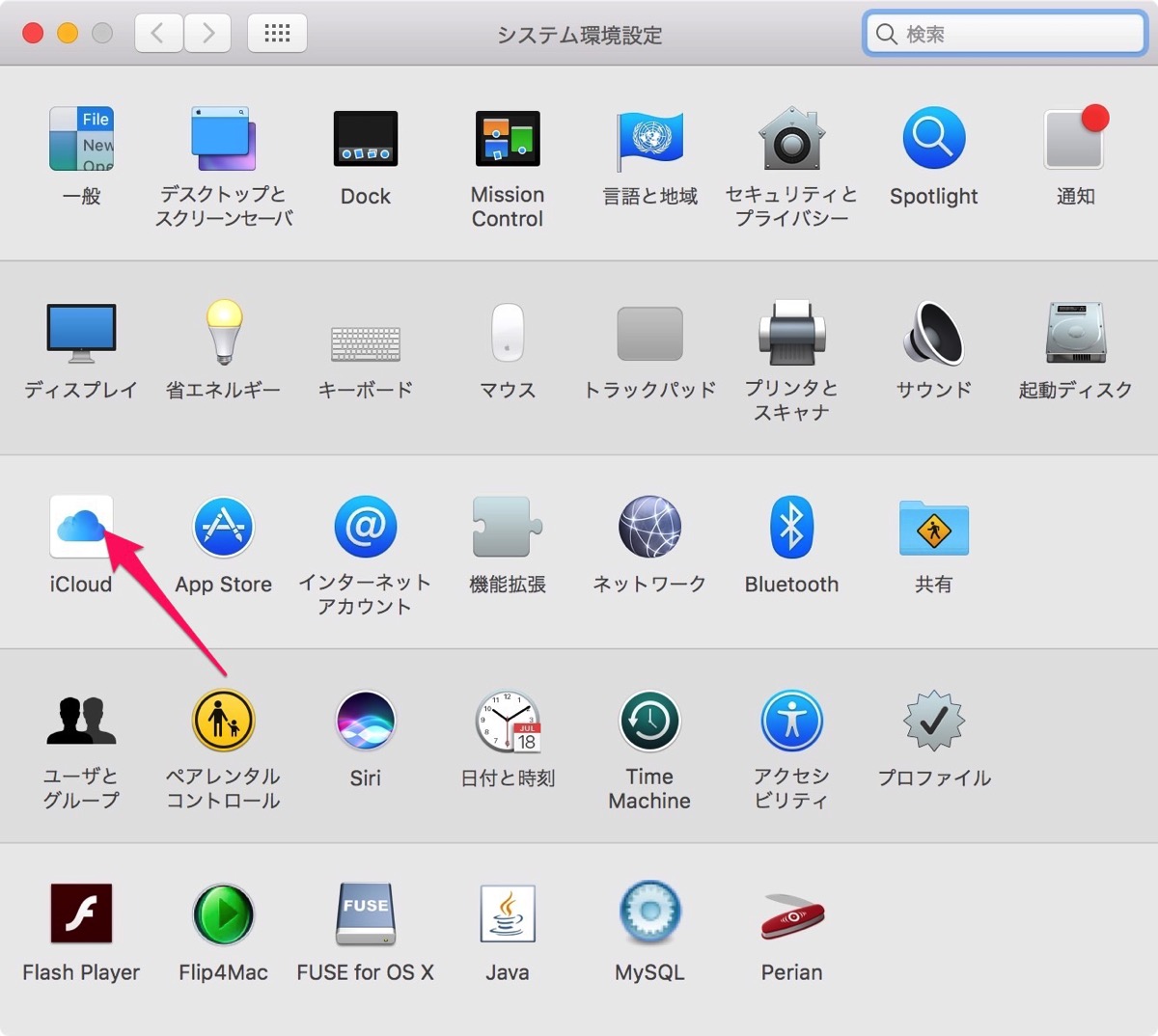Open 起動ディスク startup disk pane
Image resolution: width=1158 pixels, height=1036 pixels.
[1076, 334]
